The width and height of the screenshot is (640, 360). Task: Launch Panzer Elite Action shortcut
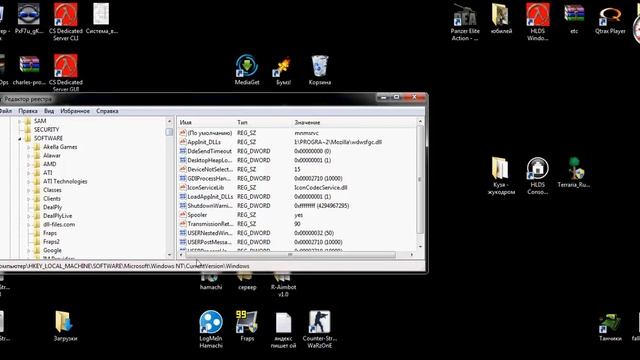pos(465,22)
